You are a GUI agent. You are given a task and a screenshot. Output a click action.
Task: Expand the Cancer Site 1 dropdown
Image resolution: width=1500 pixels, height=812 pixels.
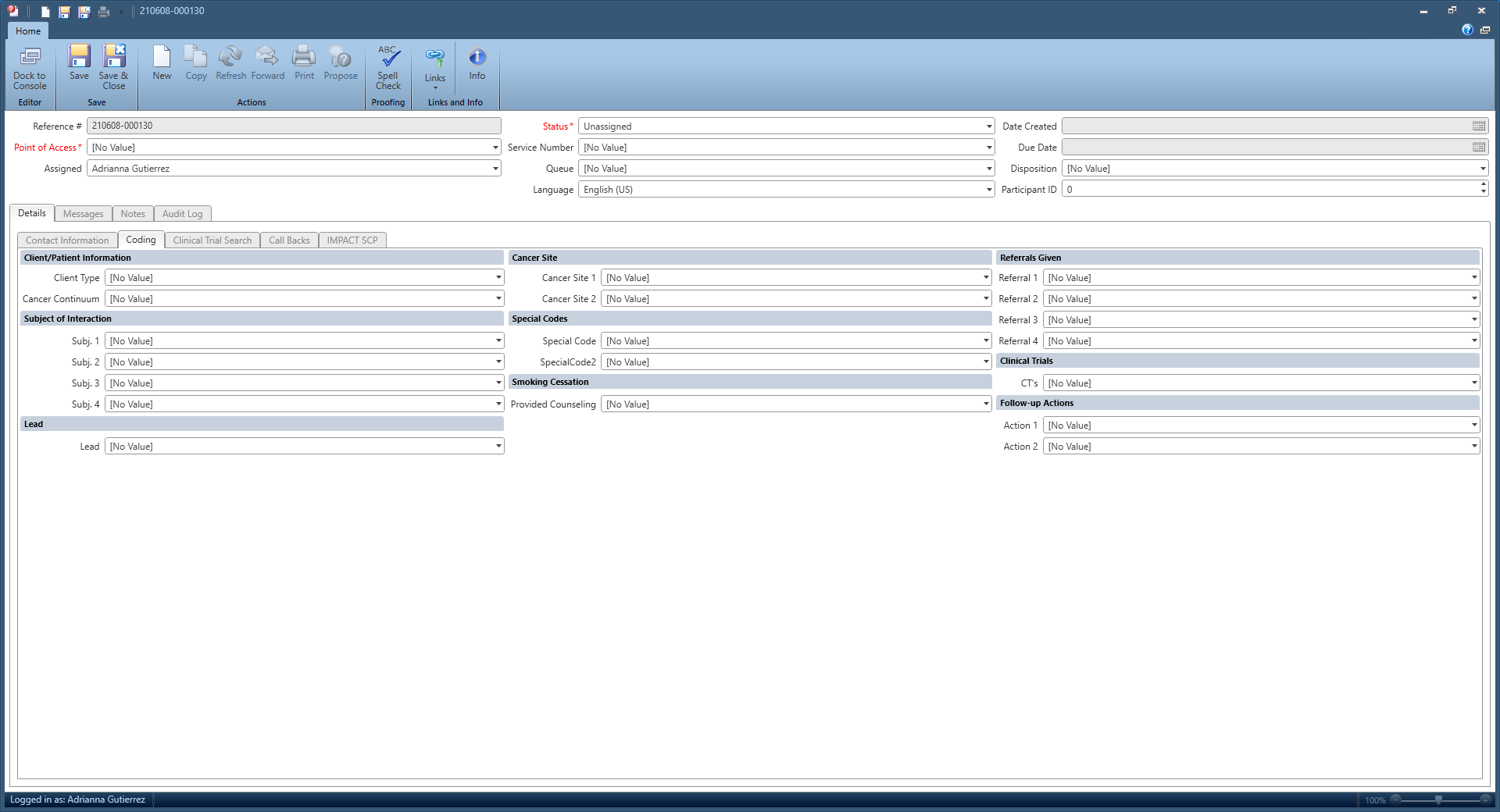(985, 278)
